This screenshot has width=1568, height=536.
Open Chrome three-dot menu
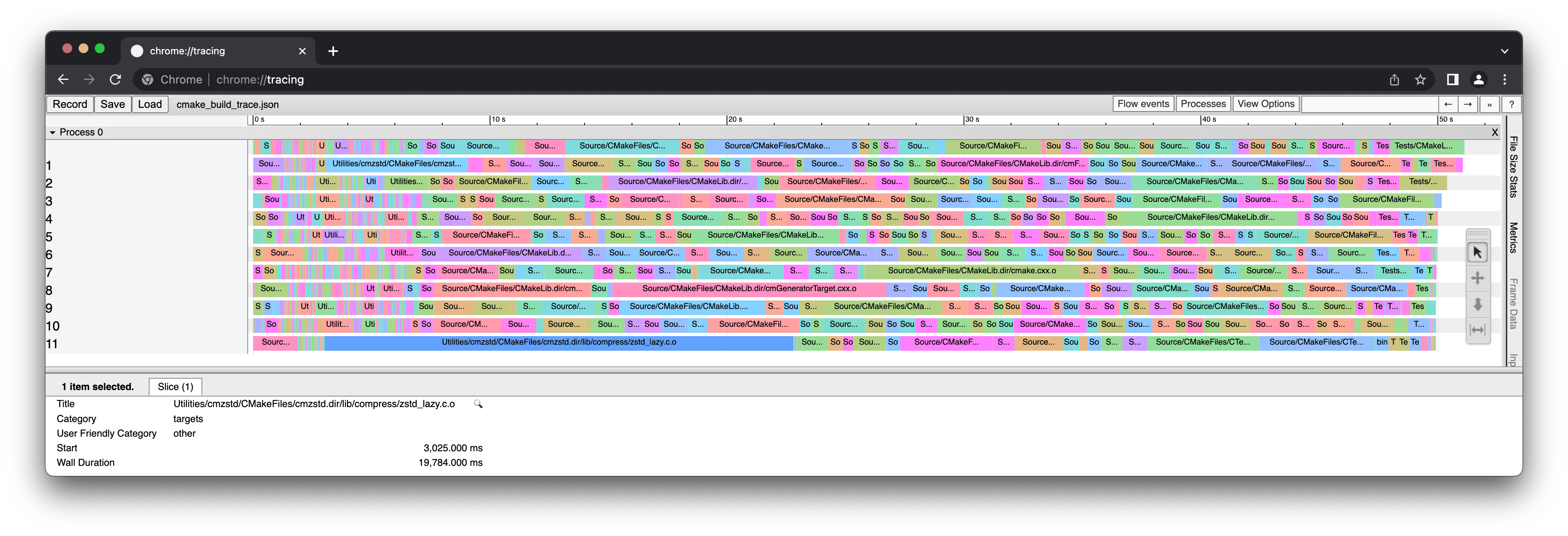point(1505,79)
